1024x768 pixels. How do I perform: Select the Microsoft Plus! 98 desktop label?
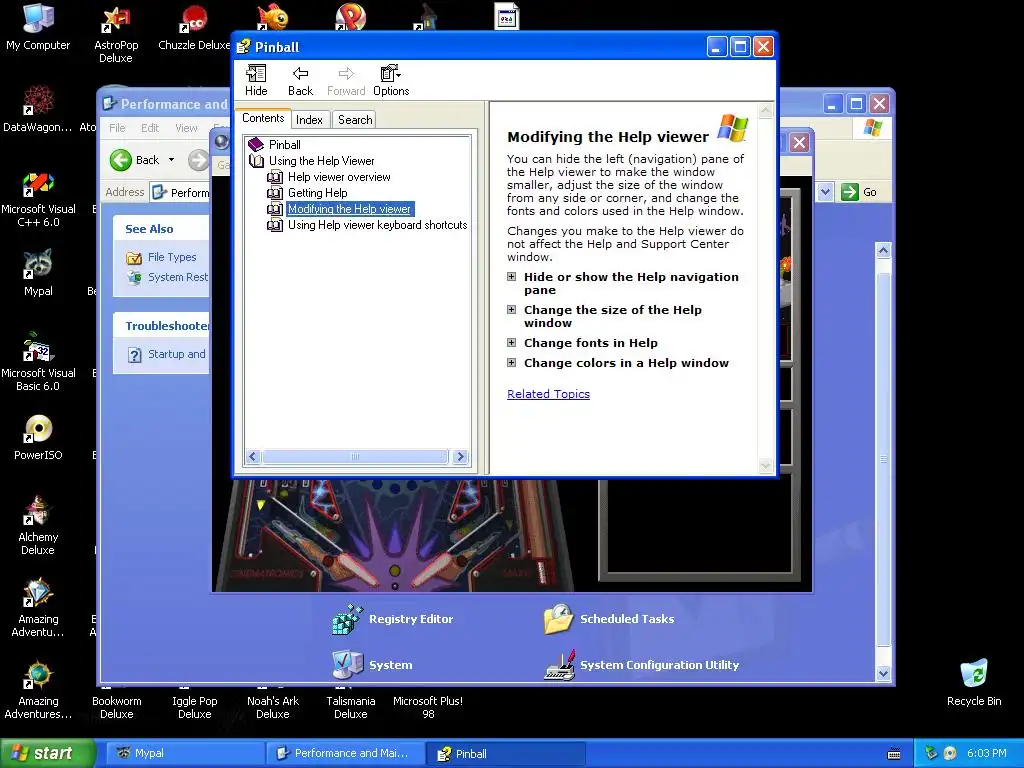(428, 707)
